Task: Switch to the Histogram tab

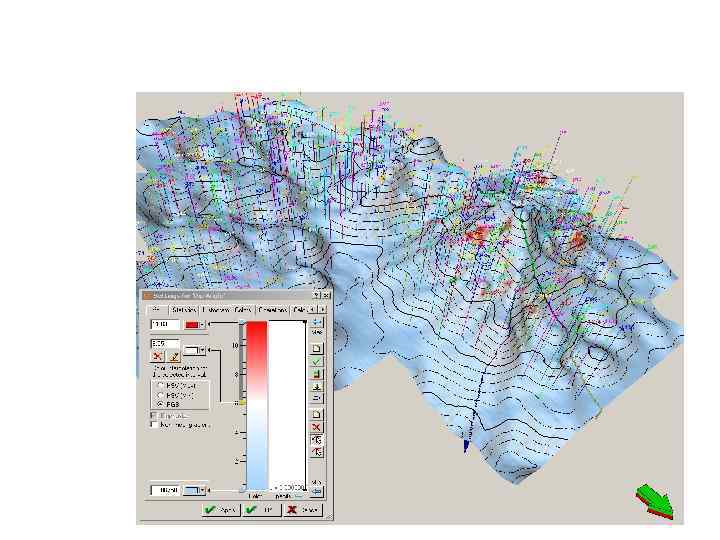Action: (x=216, y=310)
